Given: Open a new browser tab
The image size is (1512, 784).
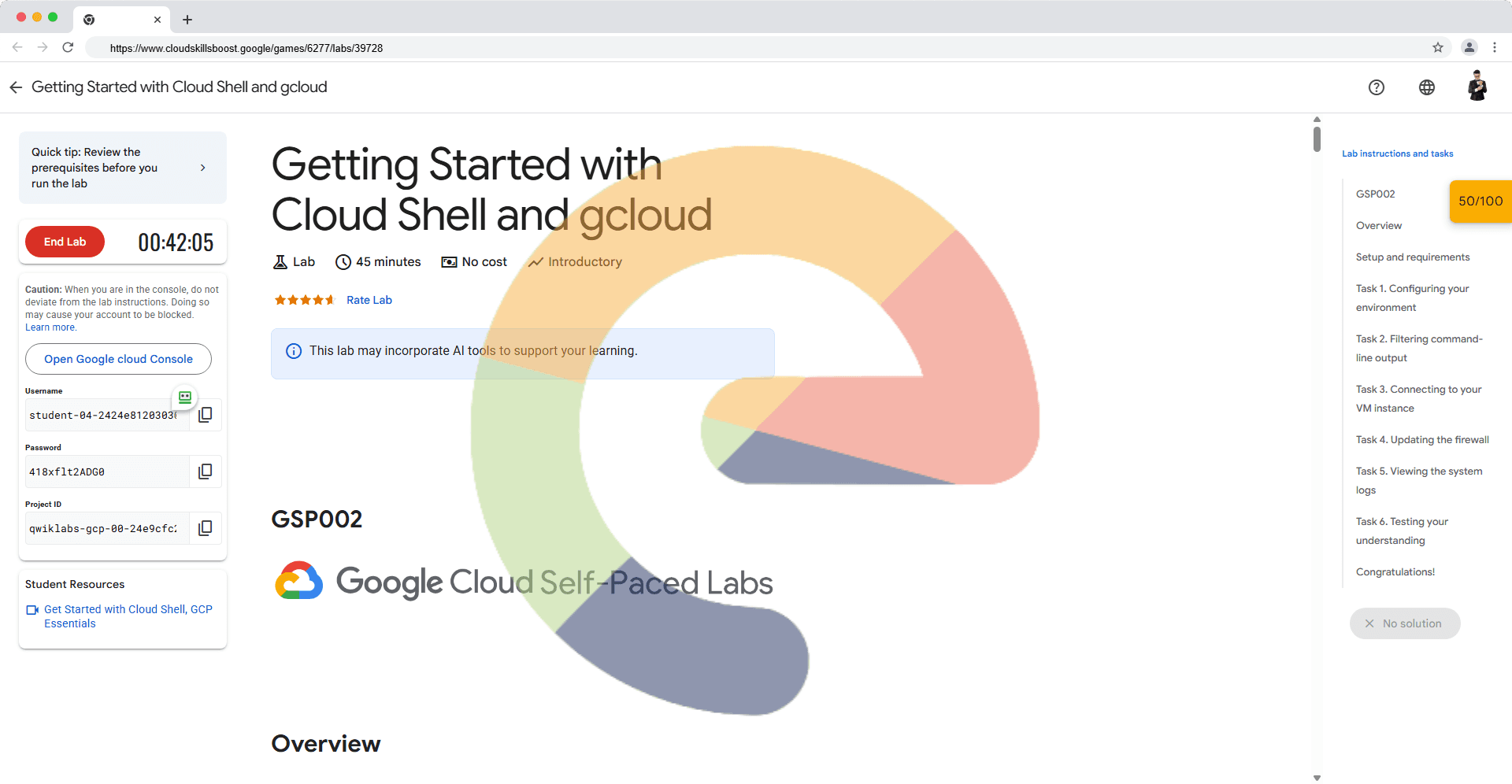Looking at the screenshot, I should click(187, 20).
